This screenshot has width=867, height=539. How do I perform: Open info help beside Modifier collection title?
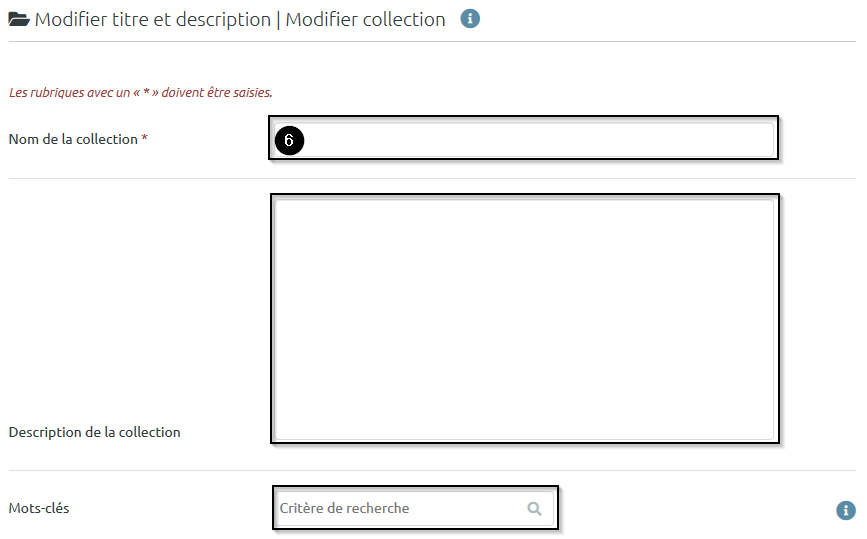(x=470, y=19)
